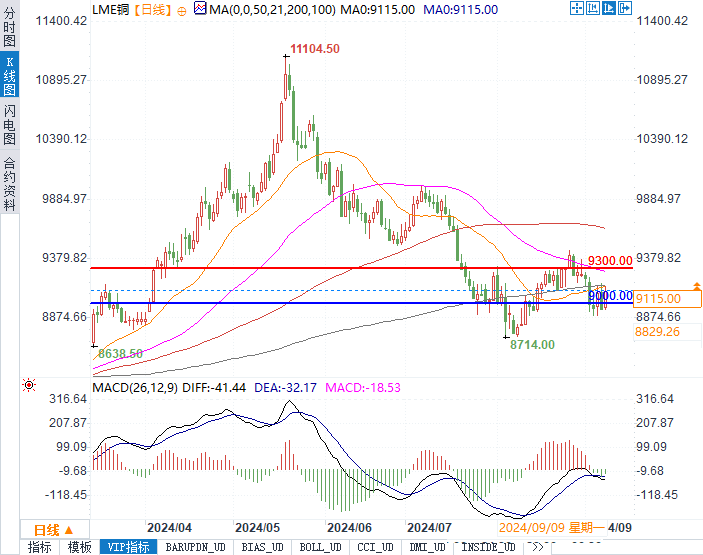Select the K线图 side tab
Image resolution: width=703 pixels, height=555 pixels.
9,75
